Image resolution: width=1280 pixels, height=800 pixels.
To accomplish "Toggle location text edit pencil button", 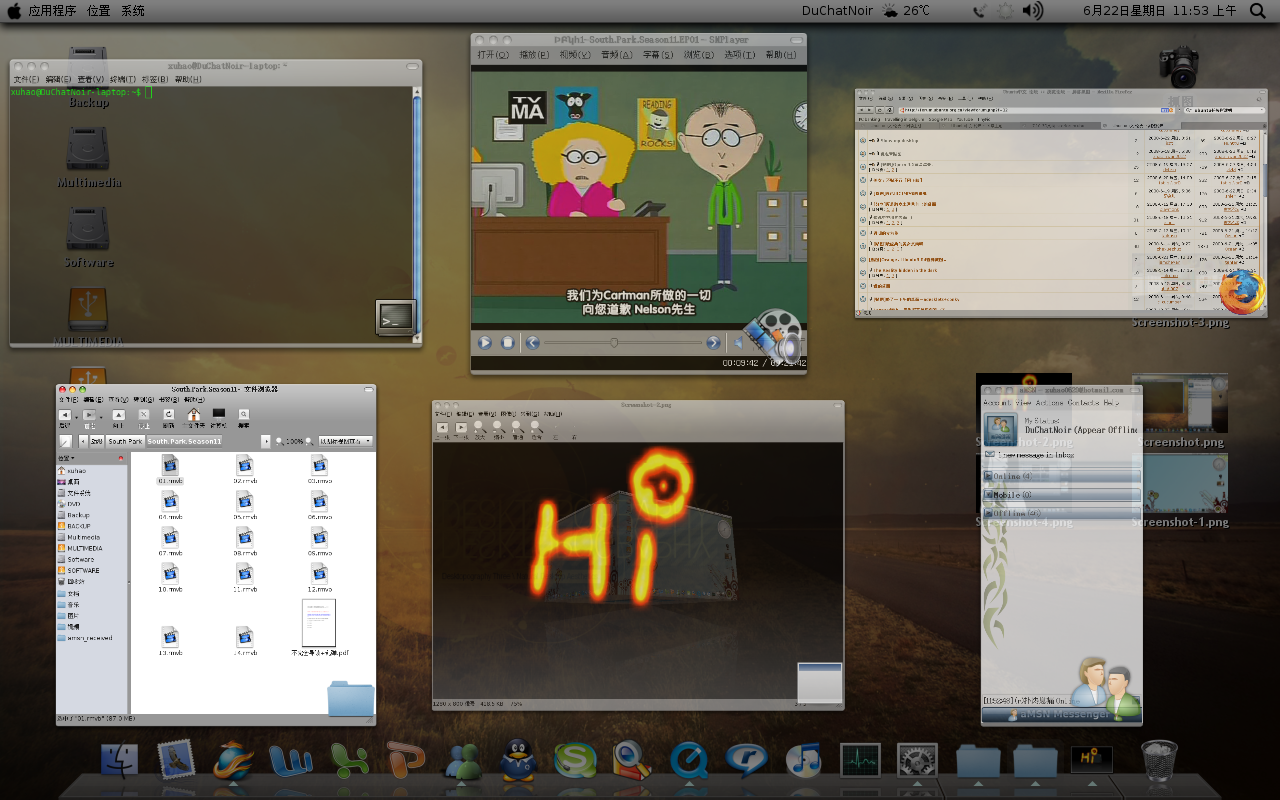I will [65, 441].
